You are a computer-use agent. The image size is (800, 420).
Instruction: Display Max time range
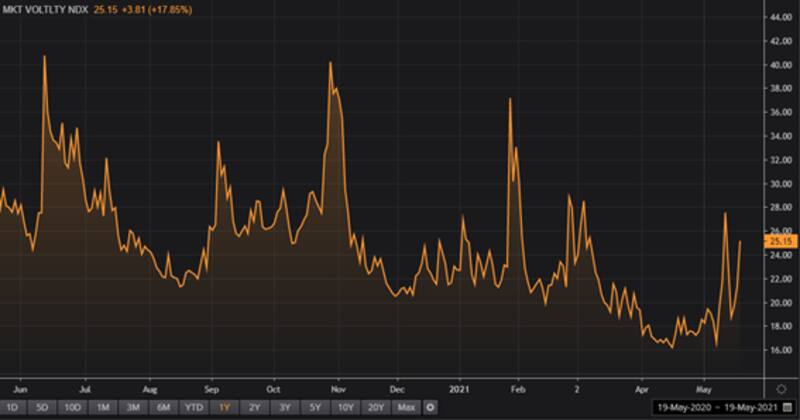point(406,407)
